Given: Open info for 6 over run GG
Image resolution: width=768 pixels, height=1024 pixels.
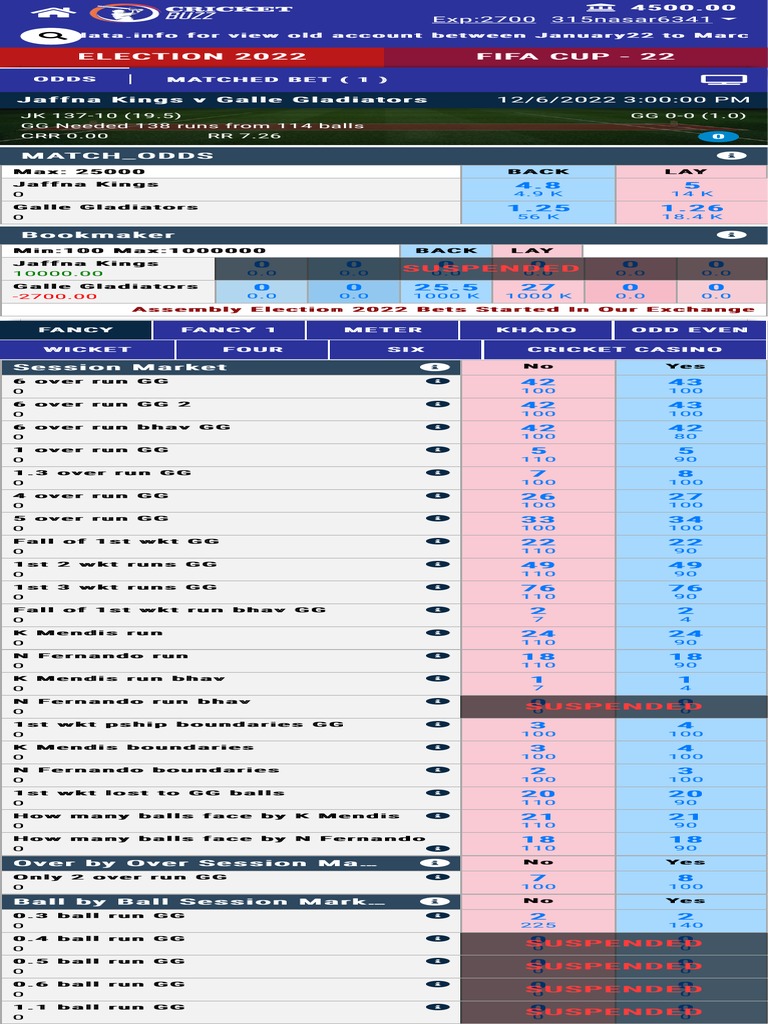Looking at the screenshot, I should pyautogui.click(x=438, y=381).
